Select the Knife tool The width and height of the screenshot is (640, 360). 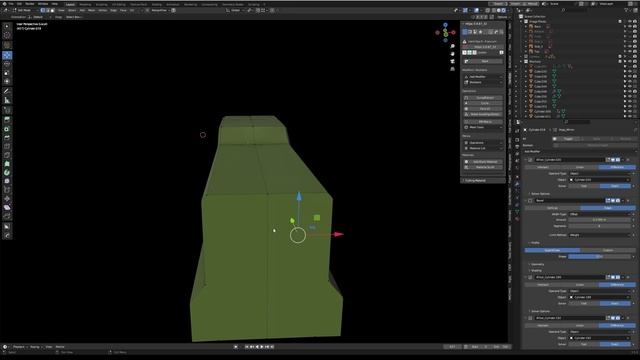coord(7,155)
